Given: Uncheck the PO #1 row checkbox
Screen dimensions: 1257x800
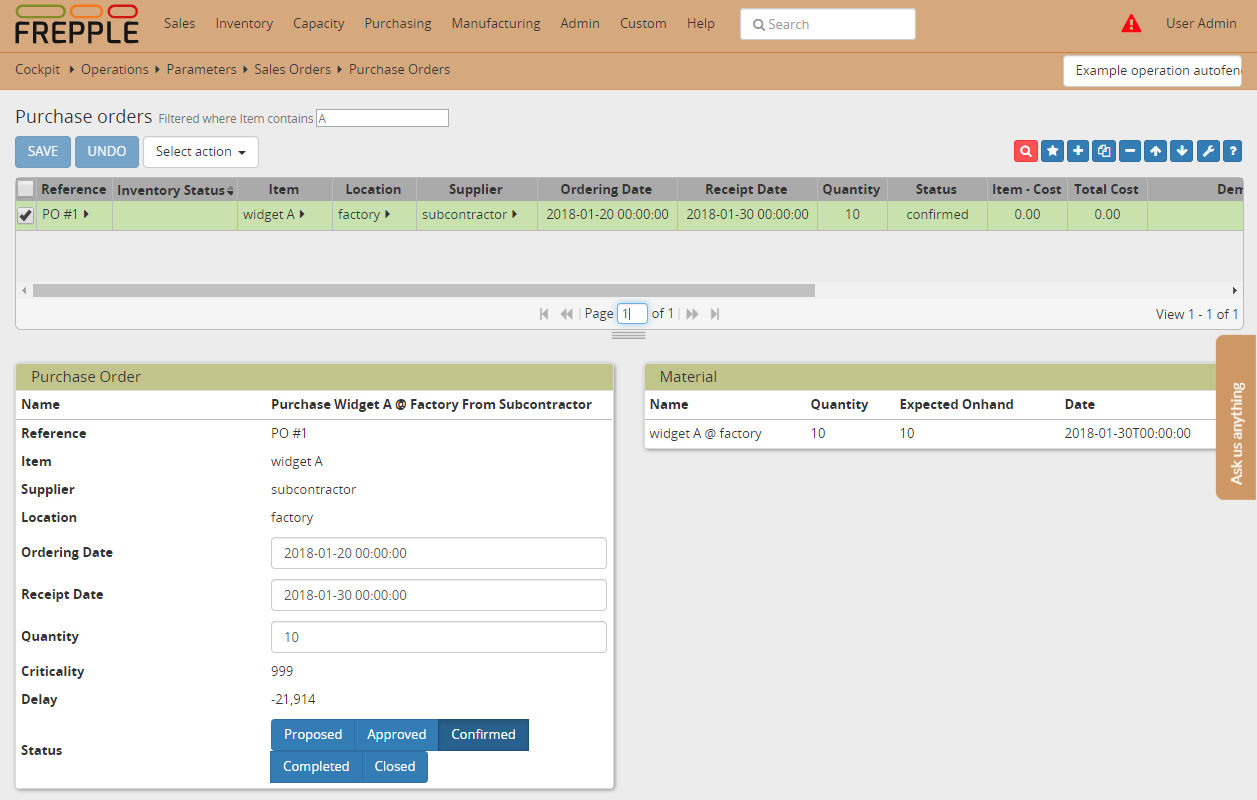Looking at the screenshot, I should coord(25,214).
